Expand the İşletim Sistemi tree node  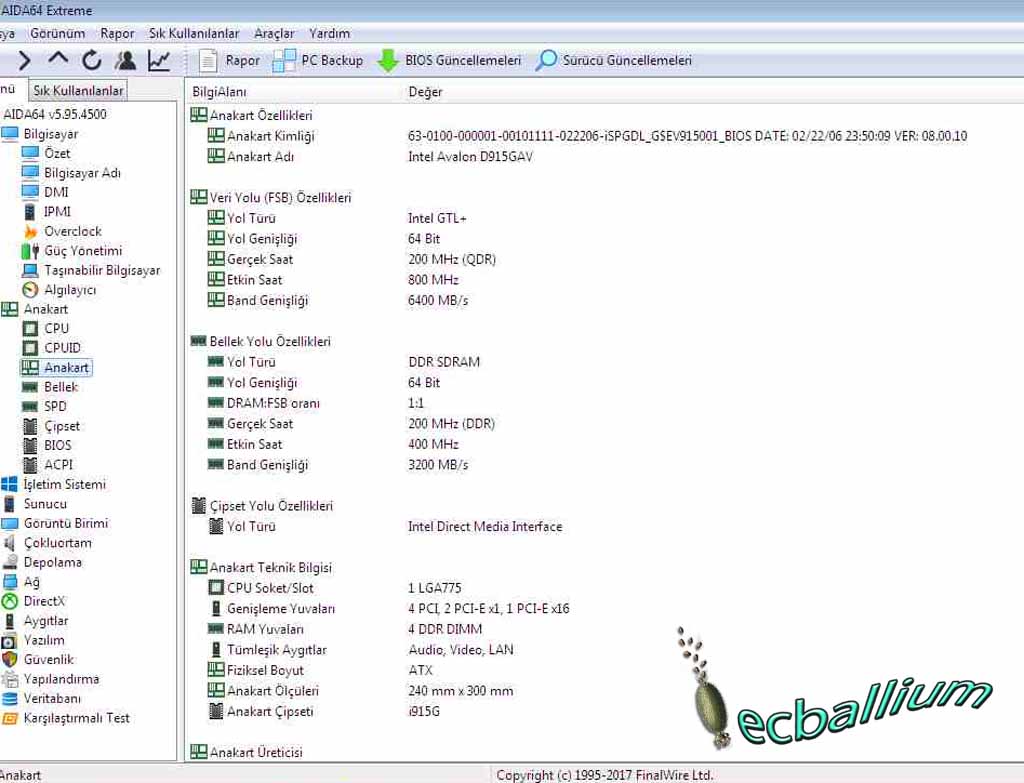click(64, 484)
